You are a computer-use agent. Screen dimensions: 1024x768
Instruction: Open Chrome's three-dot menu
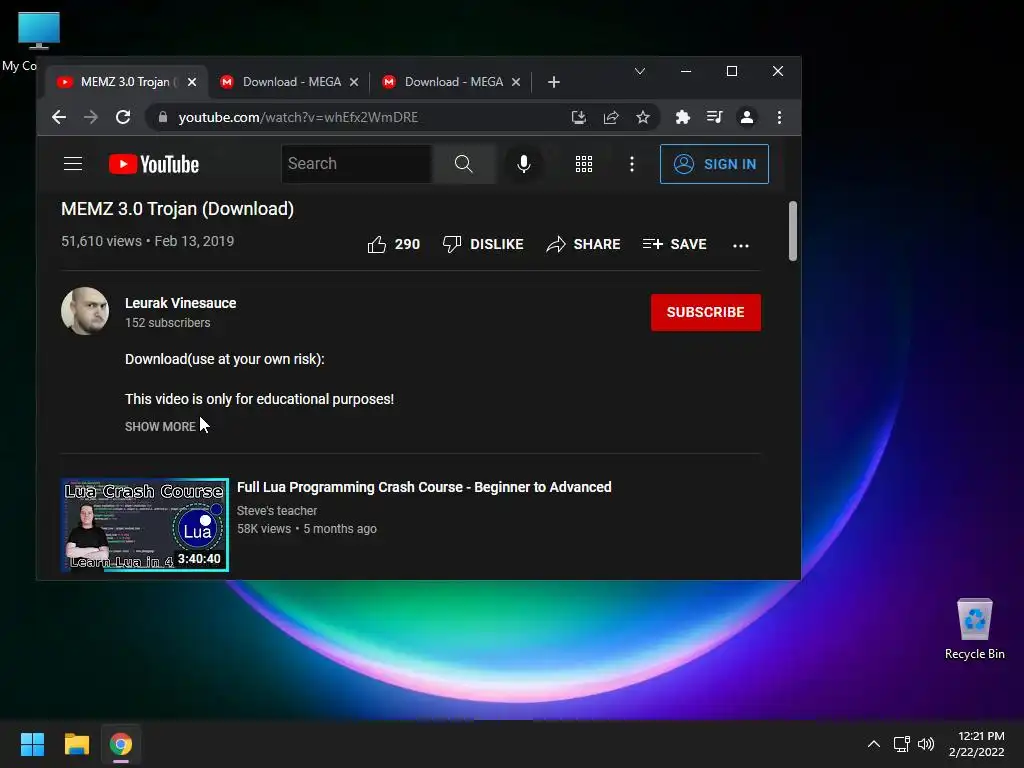point(779,118)
